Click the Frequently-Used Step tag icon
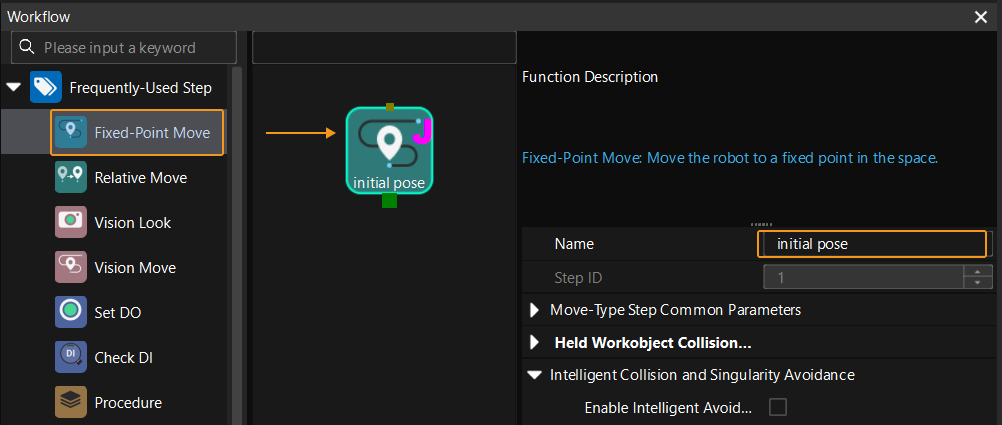The width and height of the screenshot is (1002, 425). (x=45, y=87)
